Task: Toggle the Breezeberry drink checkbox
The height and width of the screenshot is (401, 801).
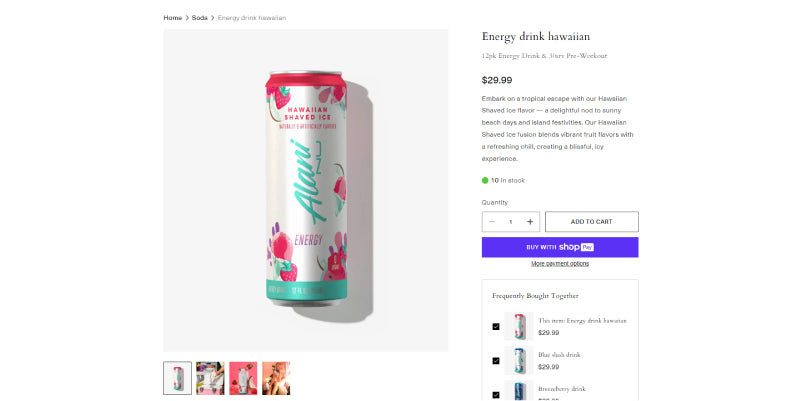Action: (496, 394)
